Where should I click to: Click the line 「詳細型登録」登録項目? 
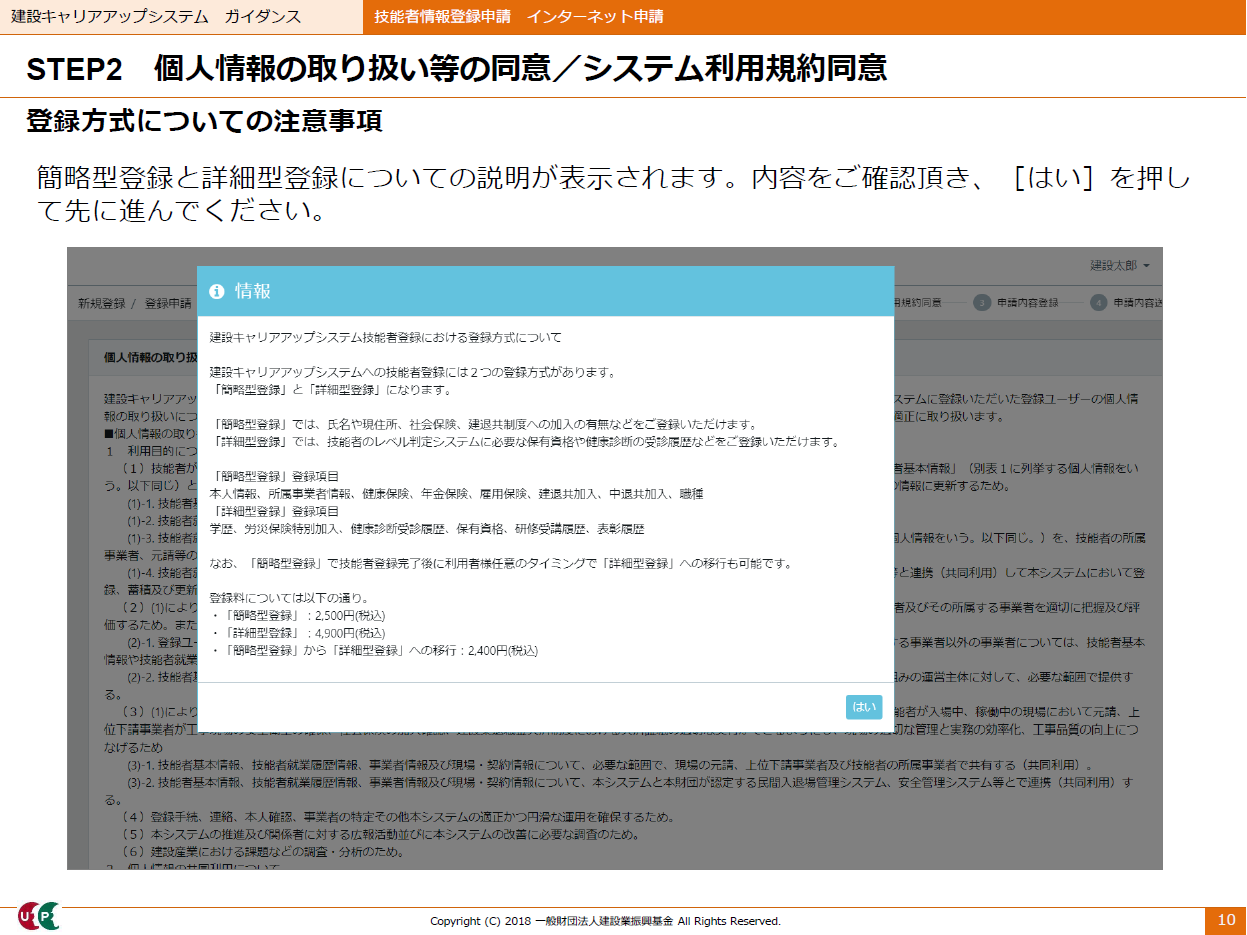tap(276, 511)
